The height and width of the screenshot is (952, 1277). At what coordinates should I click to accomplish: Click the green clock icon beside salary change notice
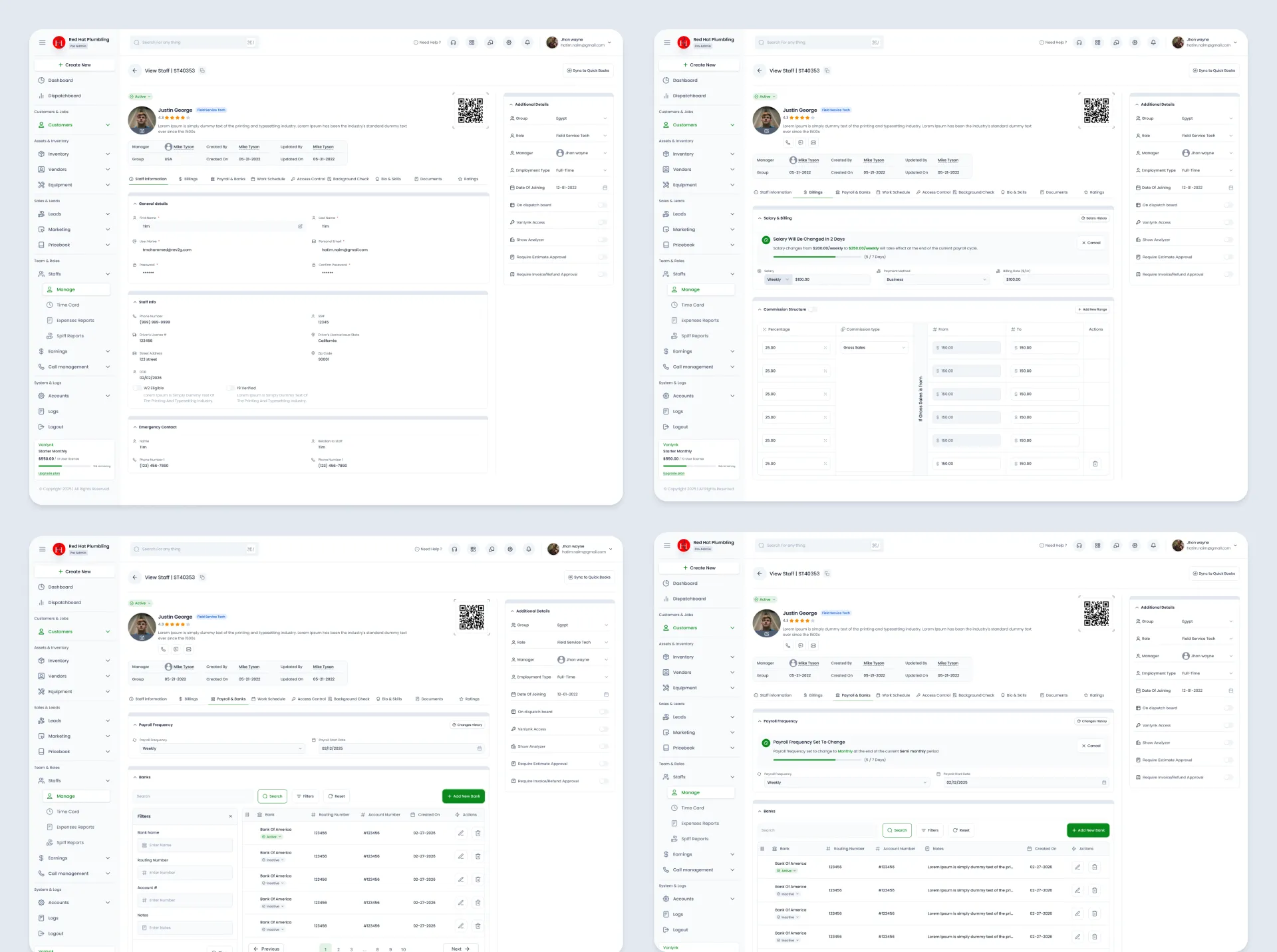point(766,239)
